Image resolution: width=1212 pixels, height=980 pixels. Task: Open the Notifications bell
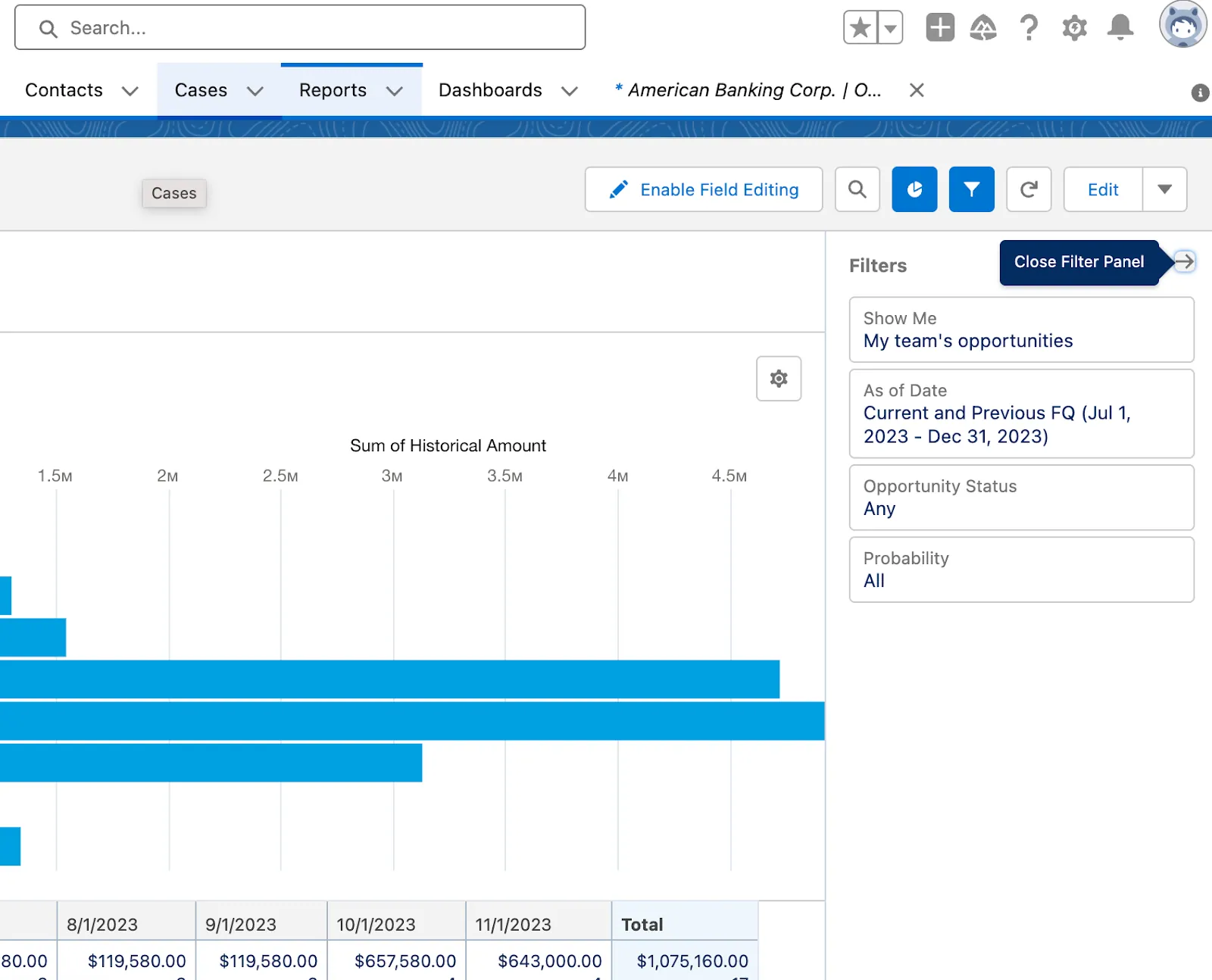[1120, 27]
